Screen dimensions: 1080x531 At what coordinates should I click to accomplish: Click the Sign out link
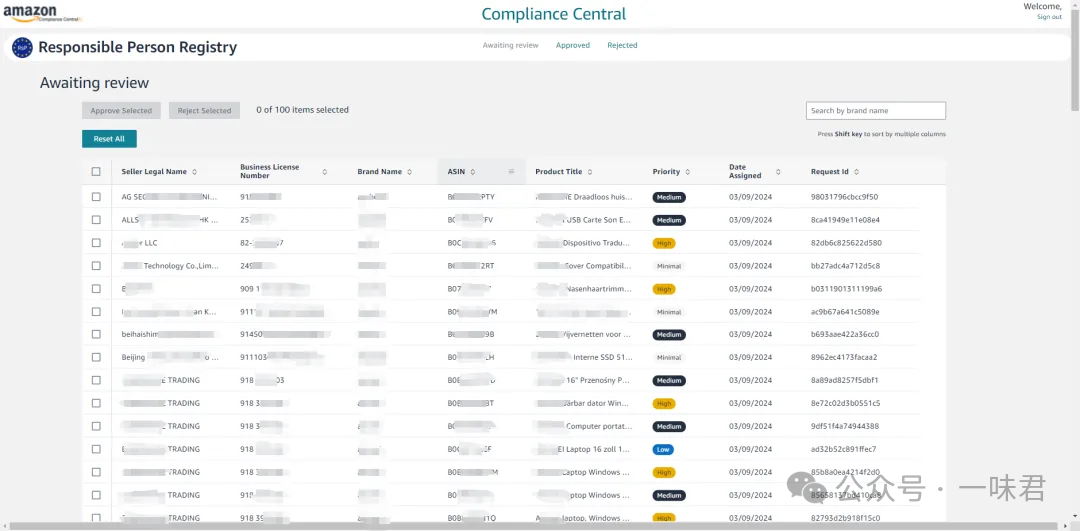pyautogui.click(x=1049, y=17)
